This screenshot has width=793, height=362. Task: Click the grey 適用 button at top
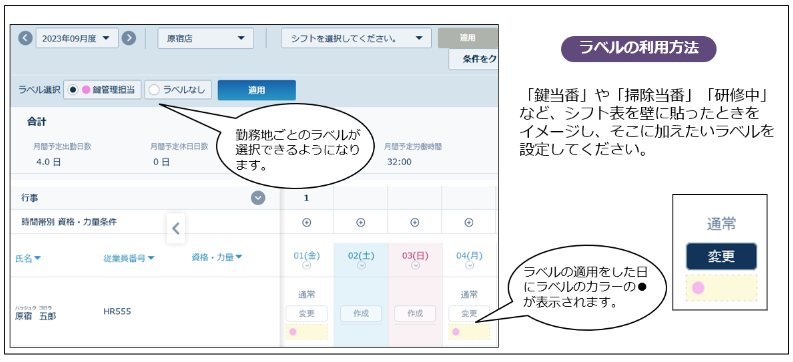point(468,38)
